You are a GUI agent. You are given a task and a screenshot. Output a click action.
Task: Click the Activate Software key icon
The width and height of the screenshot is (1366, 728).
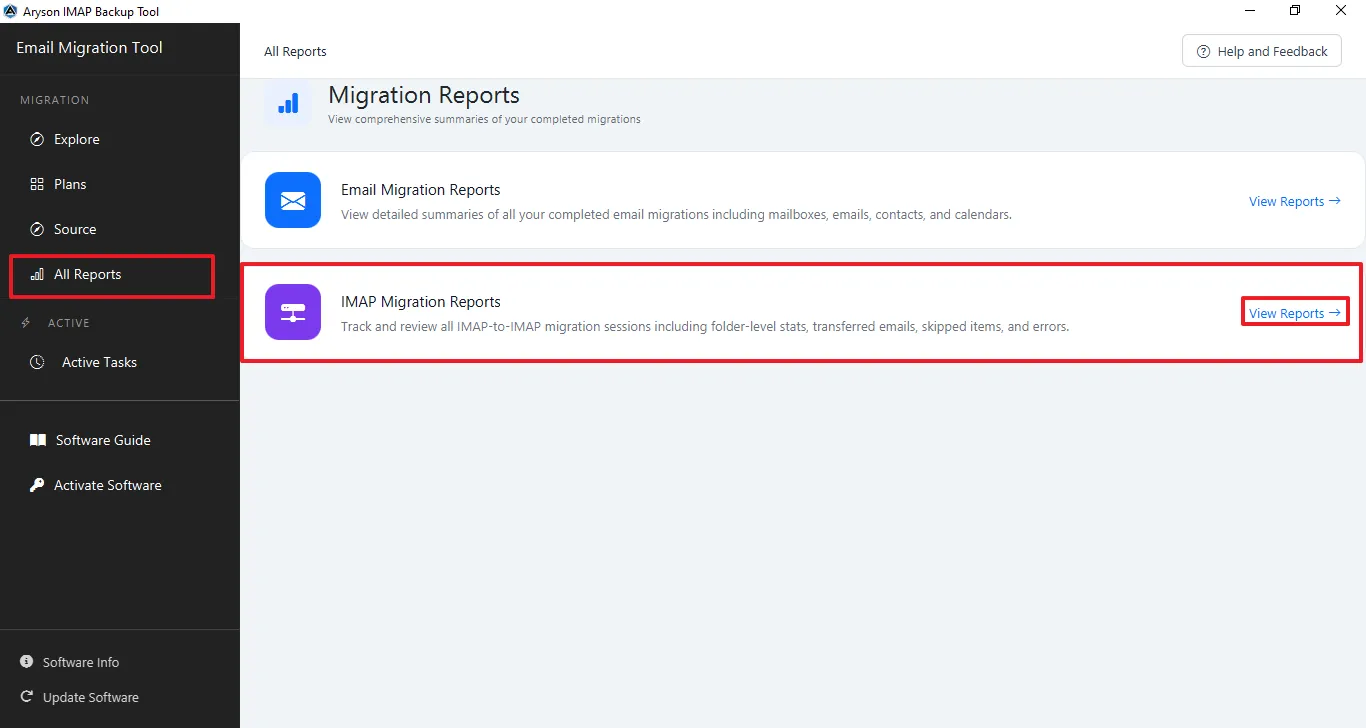click(x=37, y=485)
